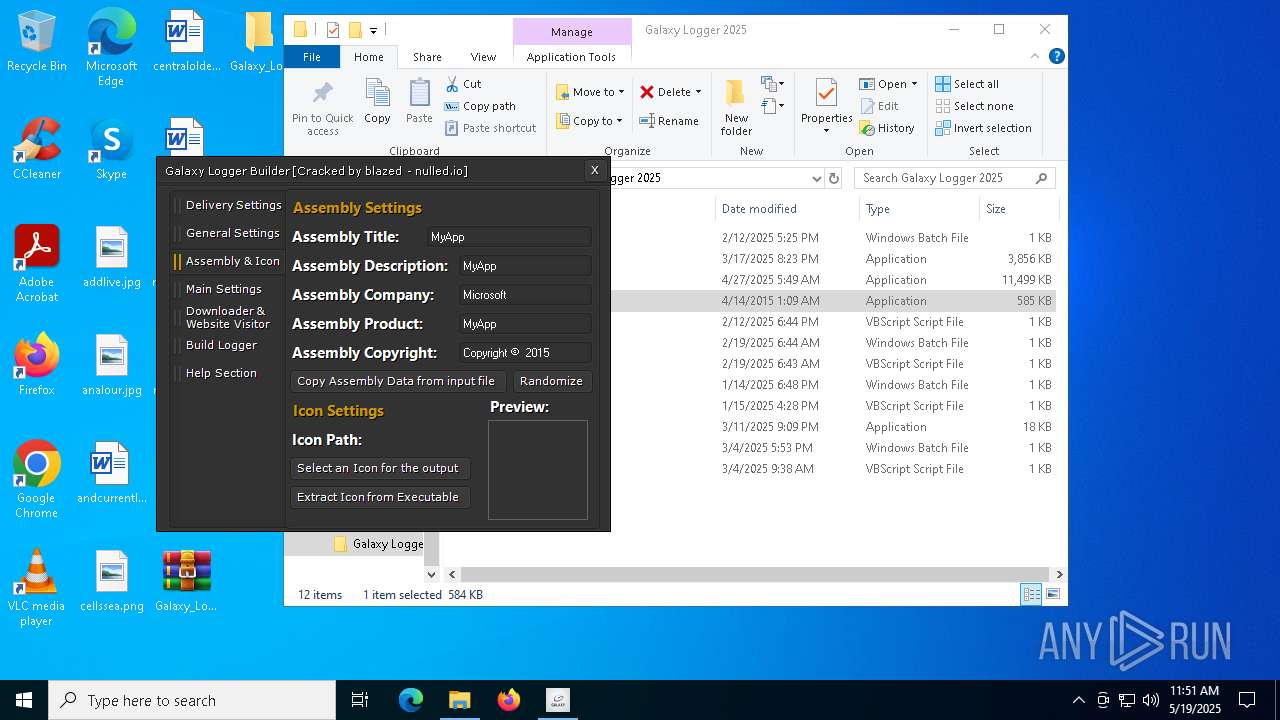Image resolution: width=1280 pixels, height=720 pixels.
Task: Click the Assembly Description field
Action: point(524,266)
